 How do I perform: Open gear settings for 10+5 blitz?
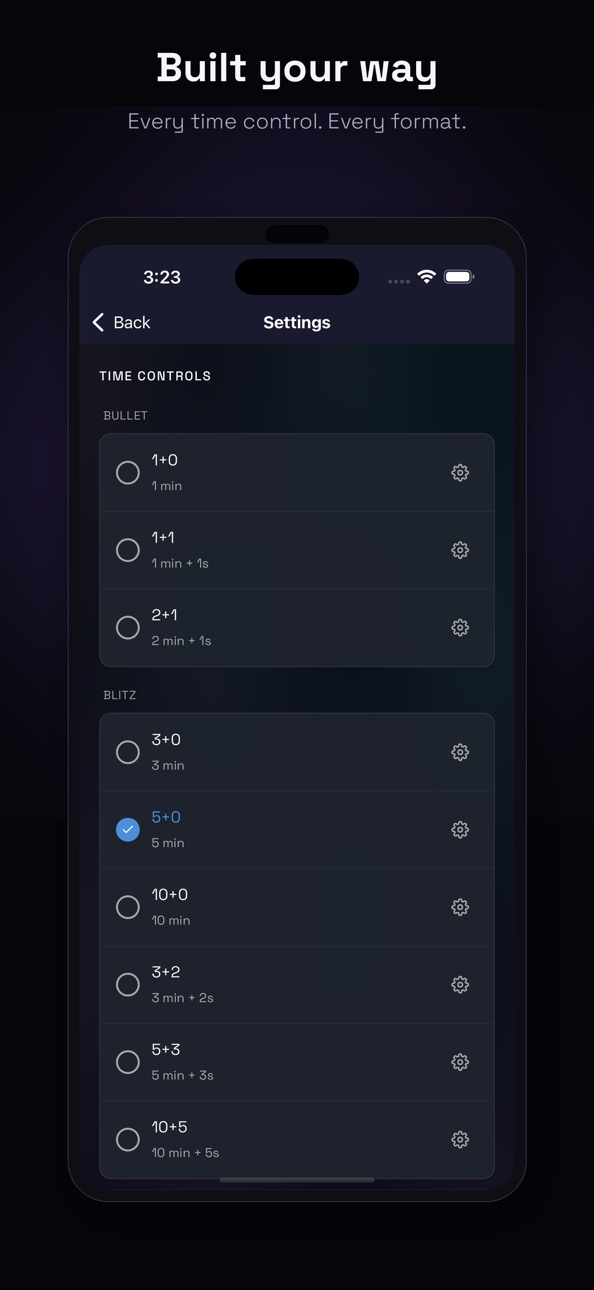(x=460, y=1140)
